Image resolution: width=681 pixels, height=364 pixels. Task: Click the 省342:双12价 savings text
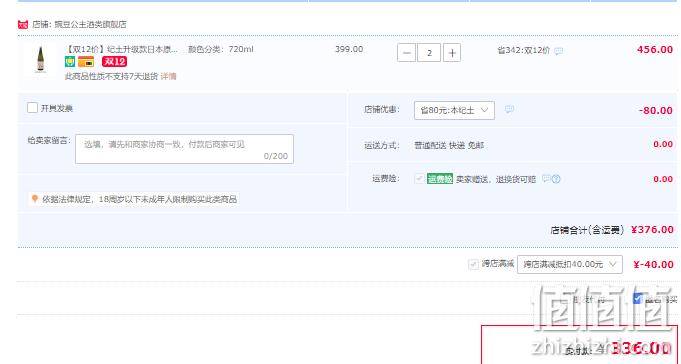coord(523,50)
